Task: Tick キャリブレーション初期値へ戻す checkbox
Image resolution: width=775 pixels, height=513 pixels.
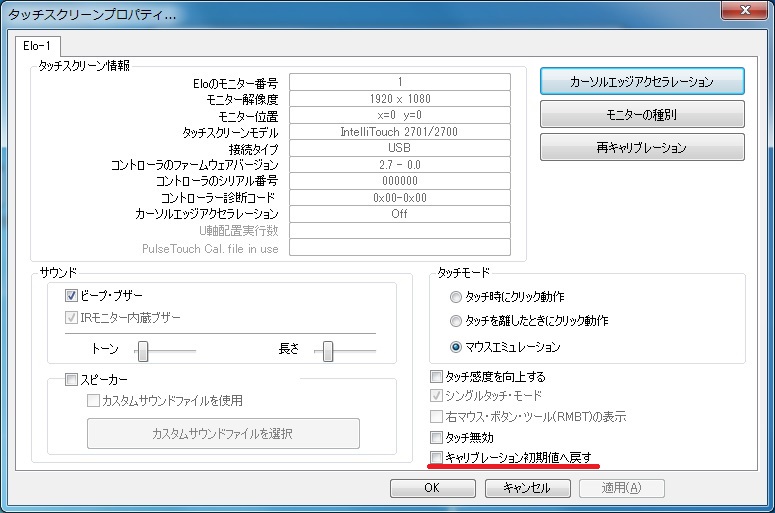Action: [x=436, y=457]
